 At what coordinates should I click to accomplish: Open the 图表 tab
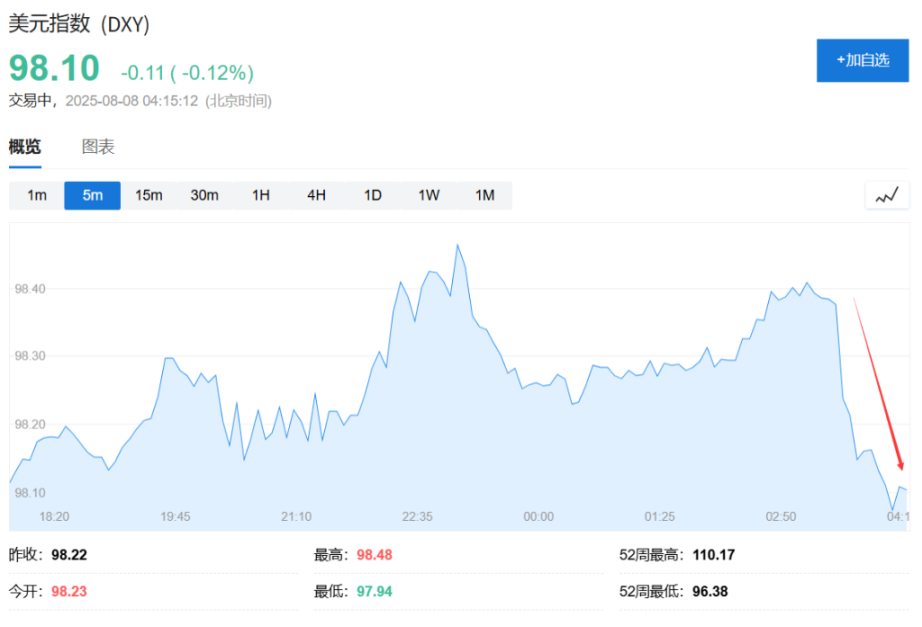click(98, 147)
